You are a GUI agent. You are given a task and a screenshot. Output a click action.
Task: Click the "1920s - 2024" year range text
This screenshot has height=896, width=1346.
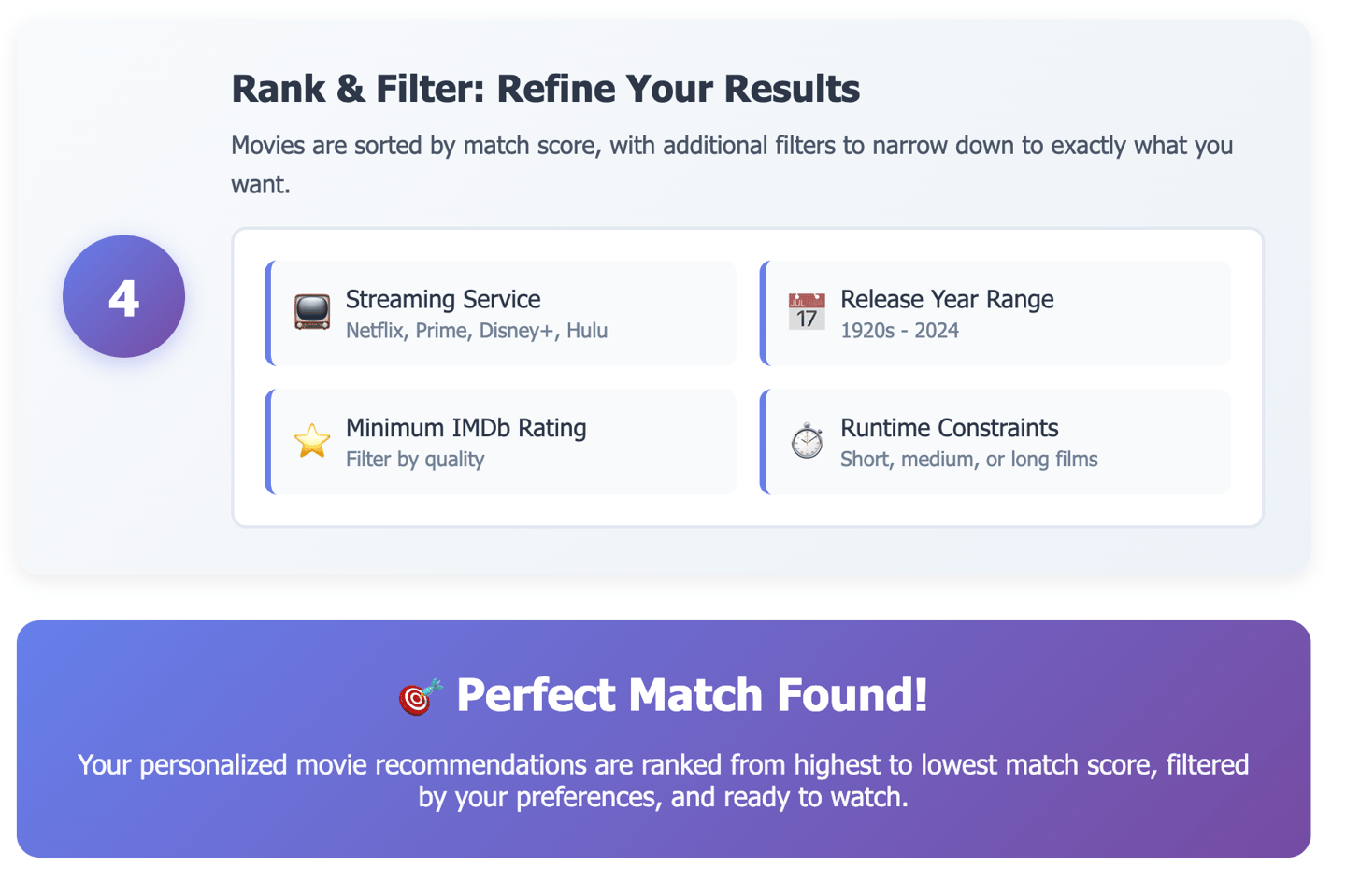point(899,331)
